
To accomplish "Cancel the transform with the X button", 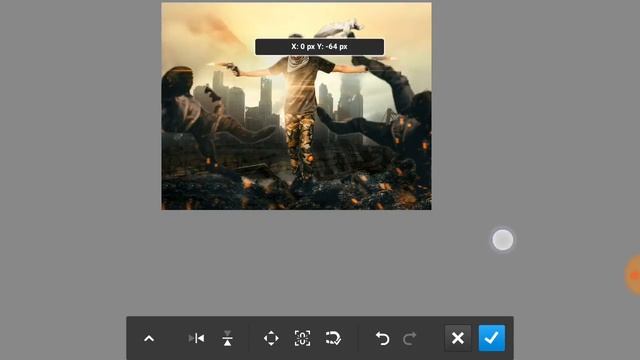I will pos(458,338).
